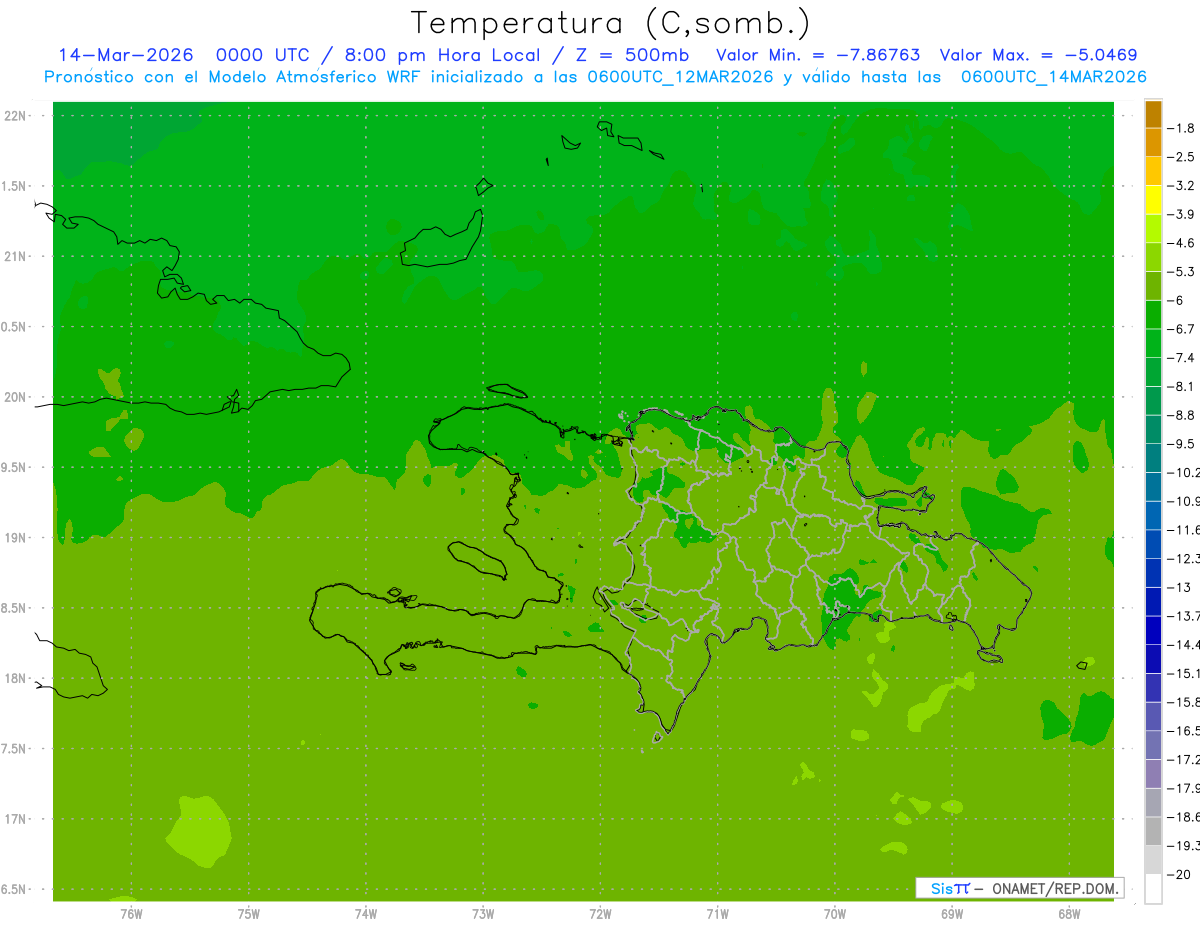The width and height of the screenshot is (1200, 927).
Task: Click the '-6.7' color scale value
Action: 1181,329
